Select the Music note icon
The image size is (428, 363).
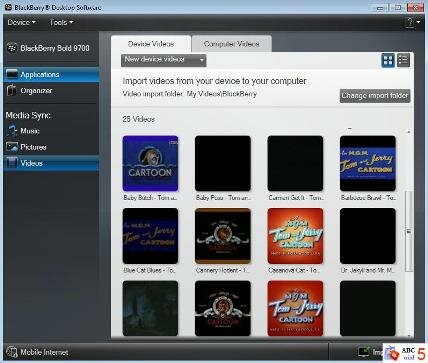(12, 131)
